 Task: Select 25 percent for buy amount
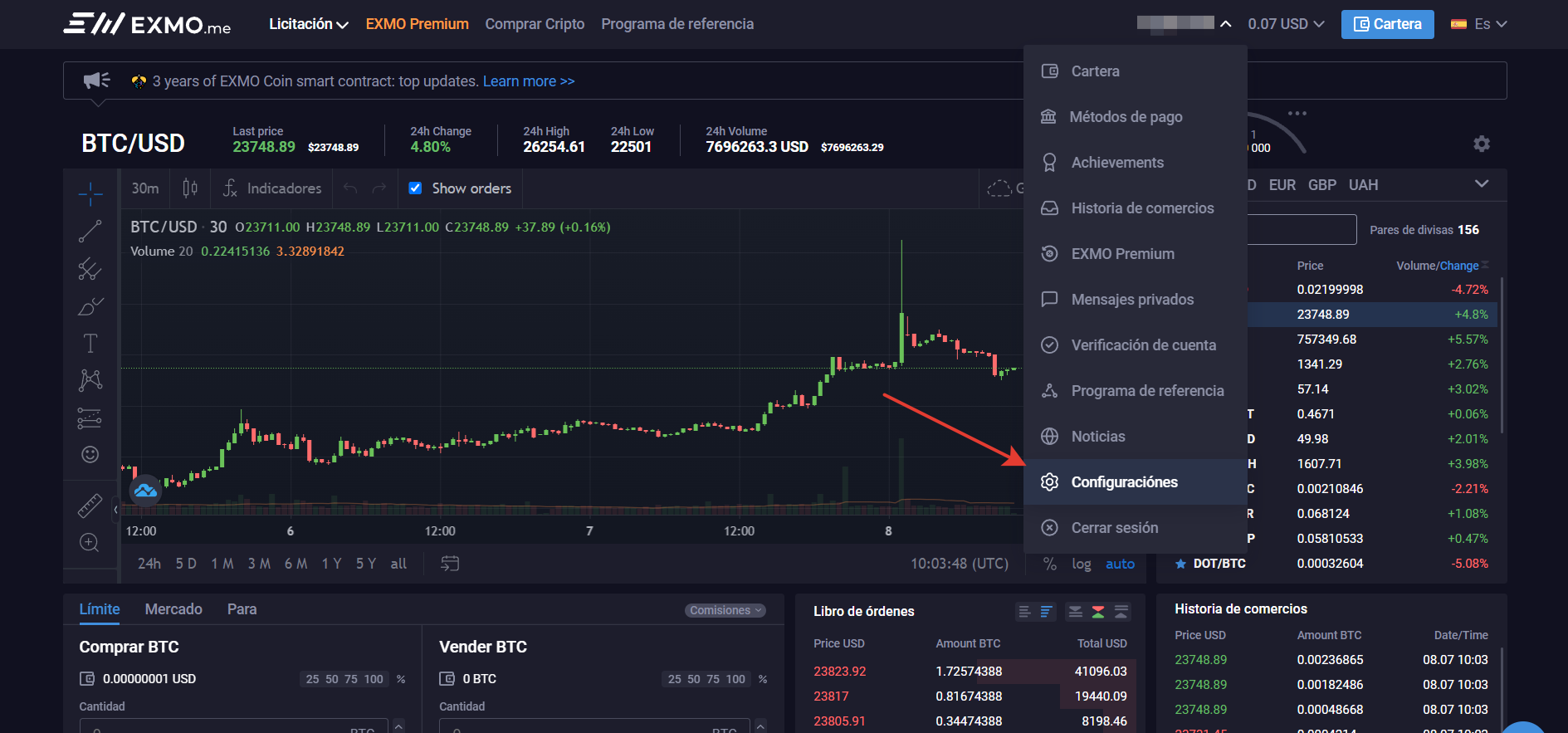point(312,679)
